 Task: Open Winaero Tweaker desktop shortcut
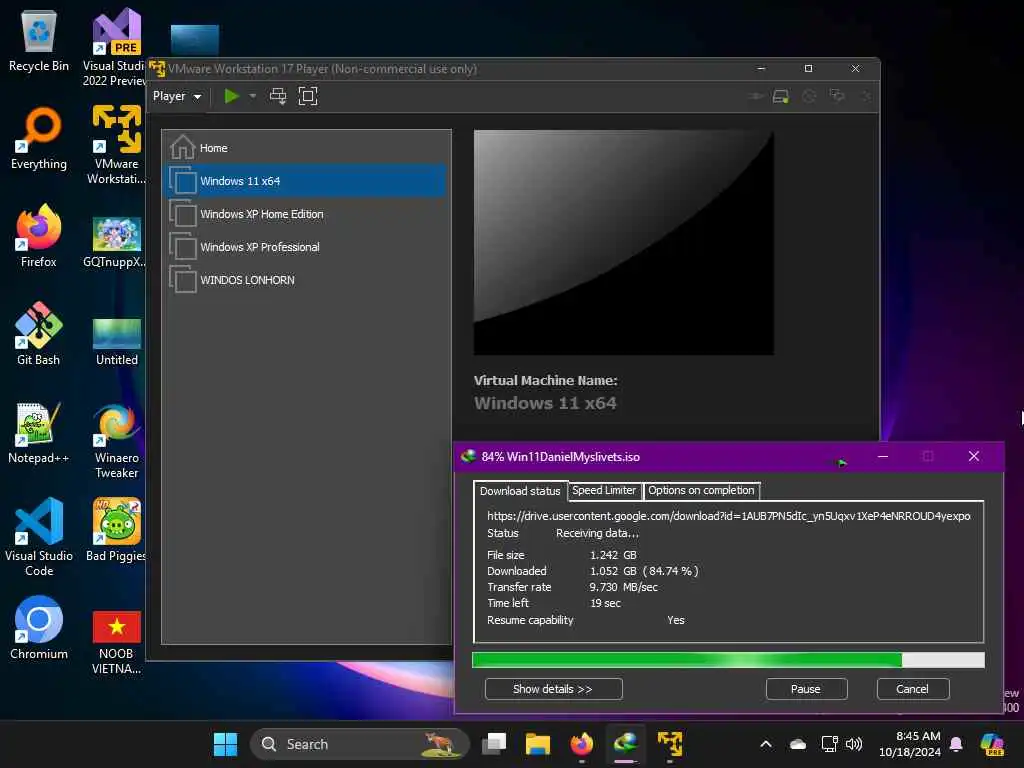tap(116, 441)
